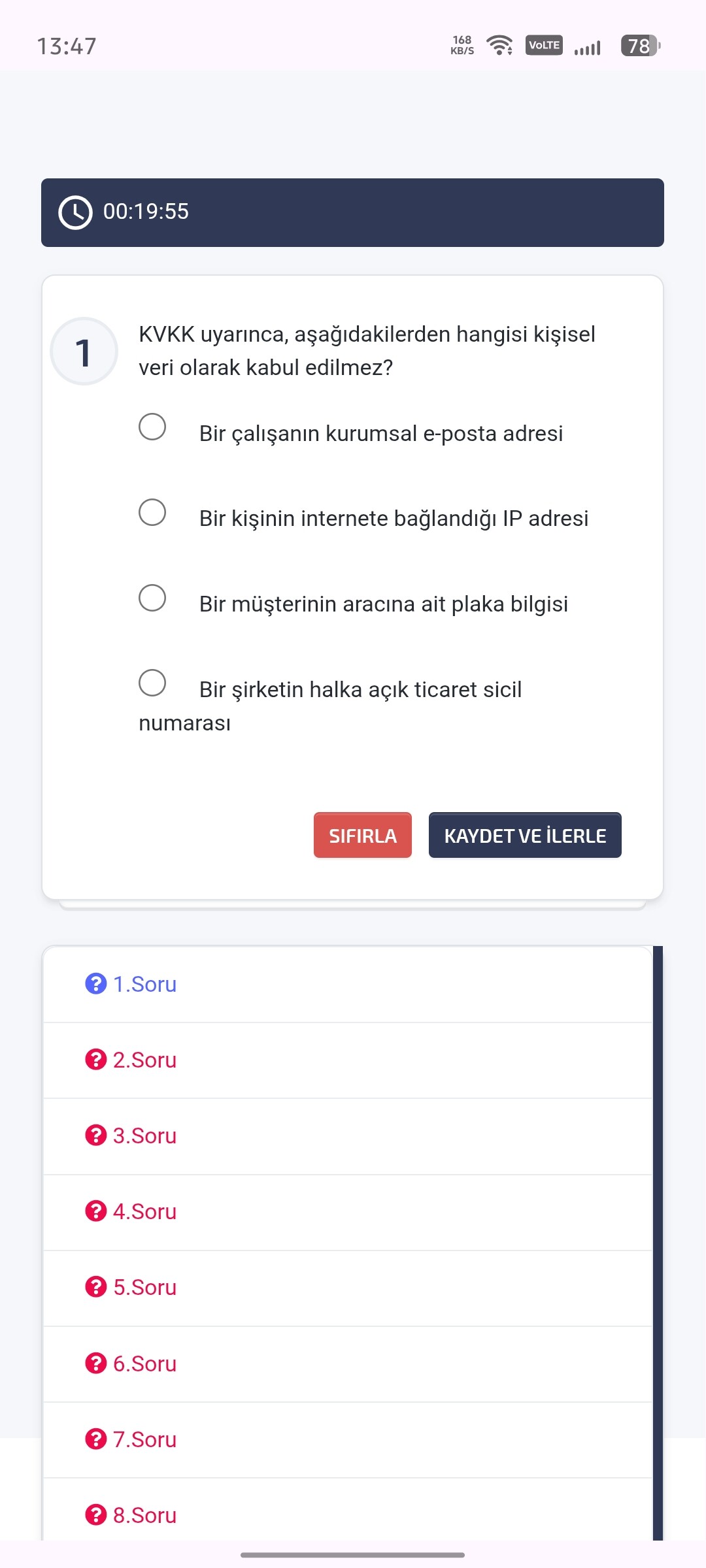
Task: Click the timer clock icon
Action: (75, 212)
